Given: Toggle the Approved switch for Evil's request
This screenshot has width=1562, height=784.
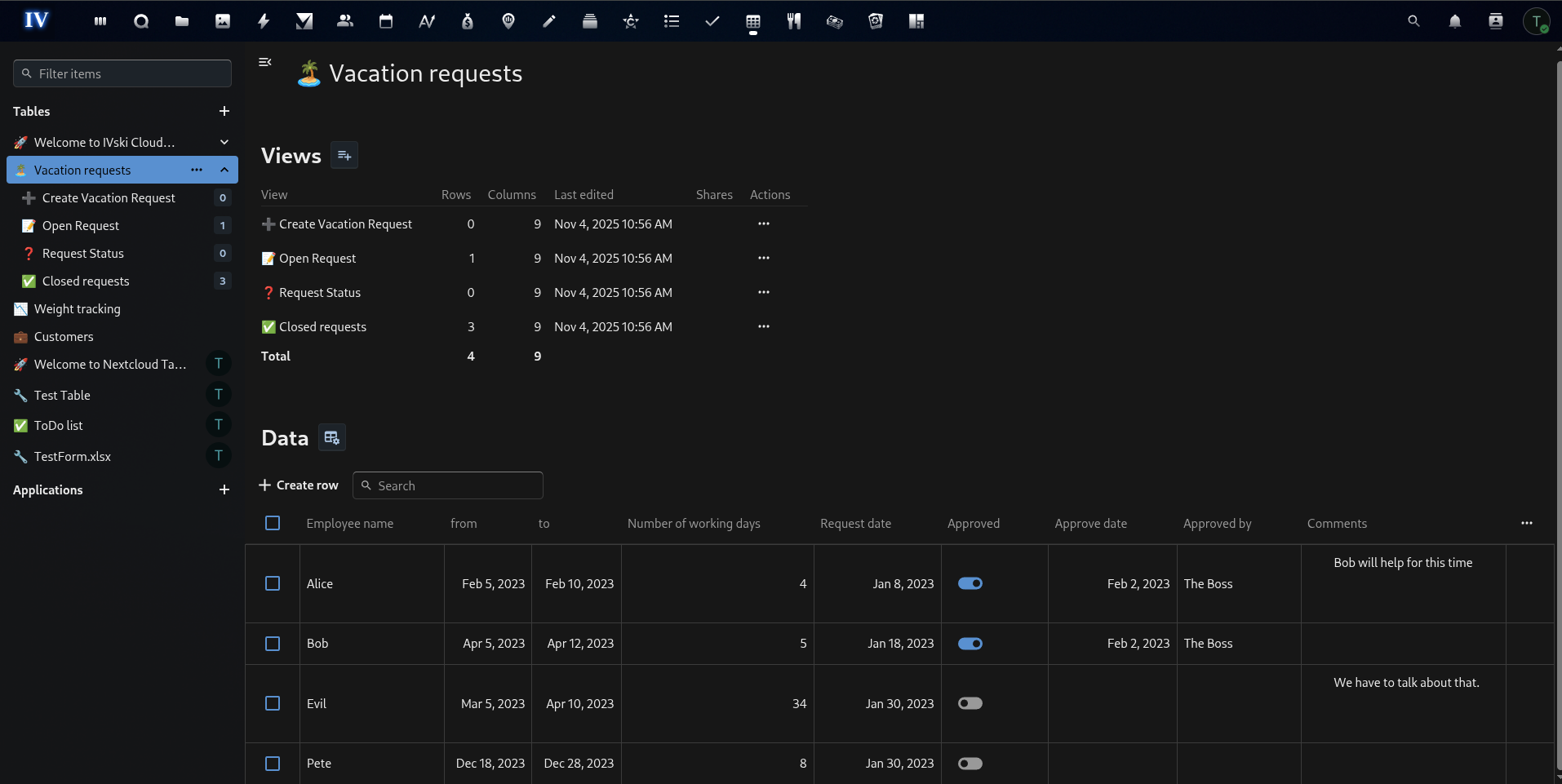Looking at the screenshot, I should tap(970, 703).
